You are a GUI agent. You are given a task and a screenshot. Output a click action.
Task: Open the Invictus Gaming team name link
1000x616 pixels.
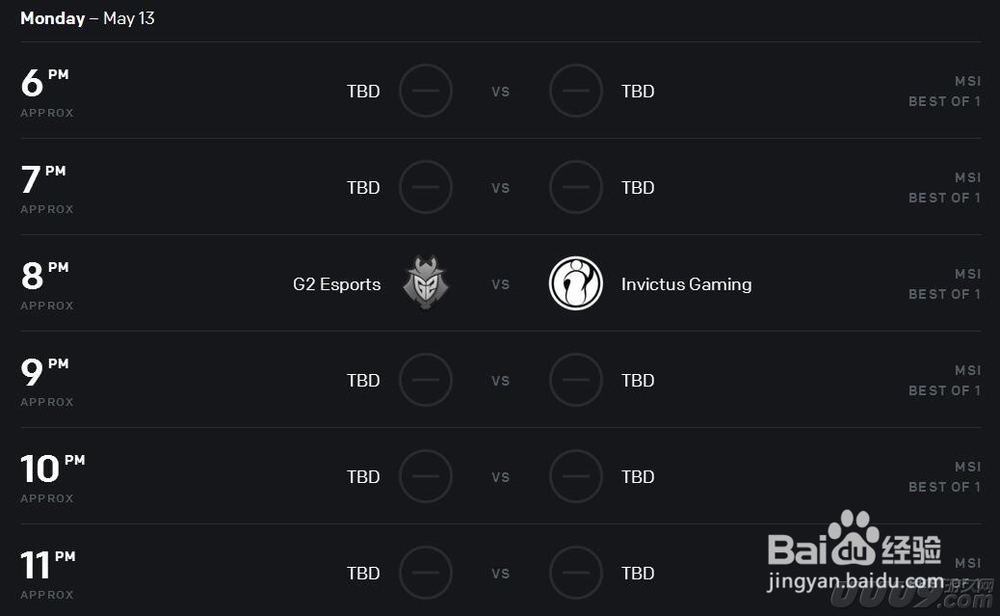tap(686, 284)
